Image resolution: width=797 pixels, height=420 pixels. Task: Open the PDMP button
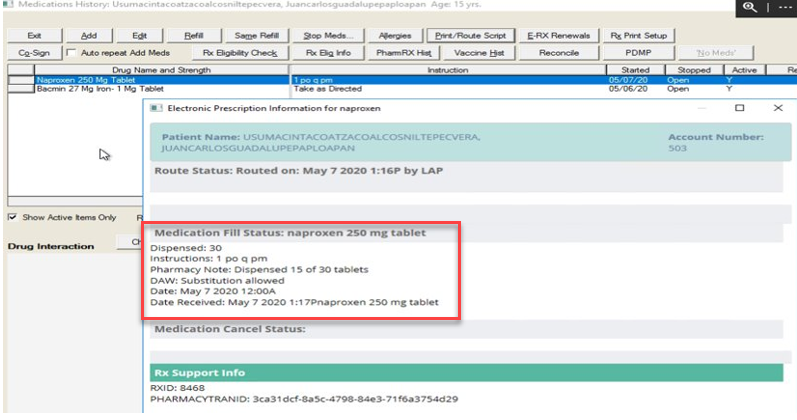(638, 53)
